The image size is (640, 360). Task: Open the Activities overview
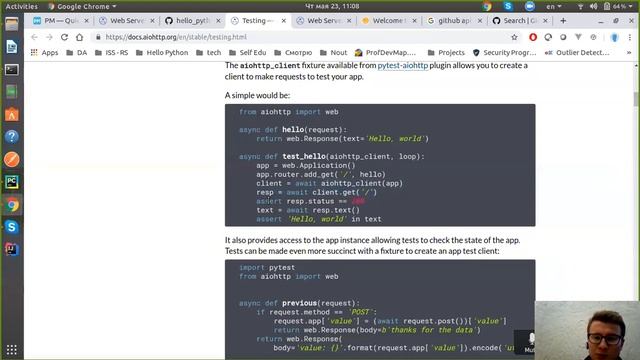pyautogui.click(x=22, y=6)
